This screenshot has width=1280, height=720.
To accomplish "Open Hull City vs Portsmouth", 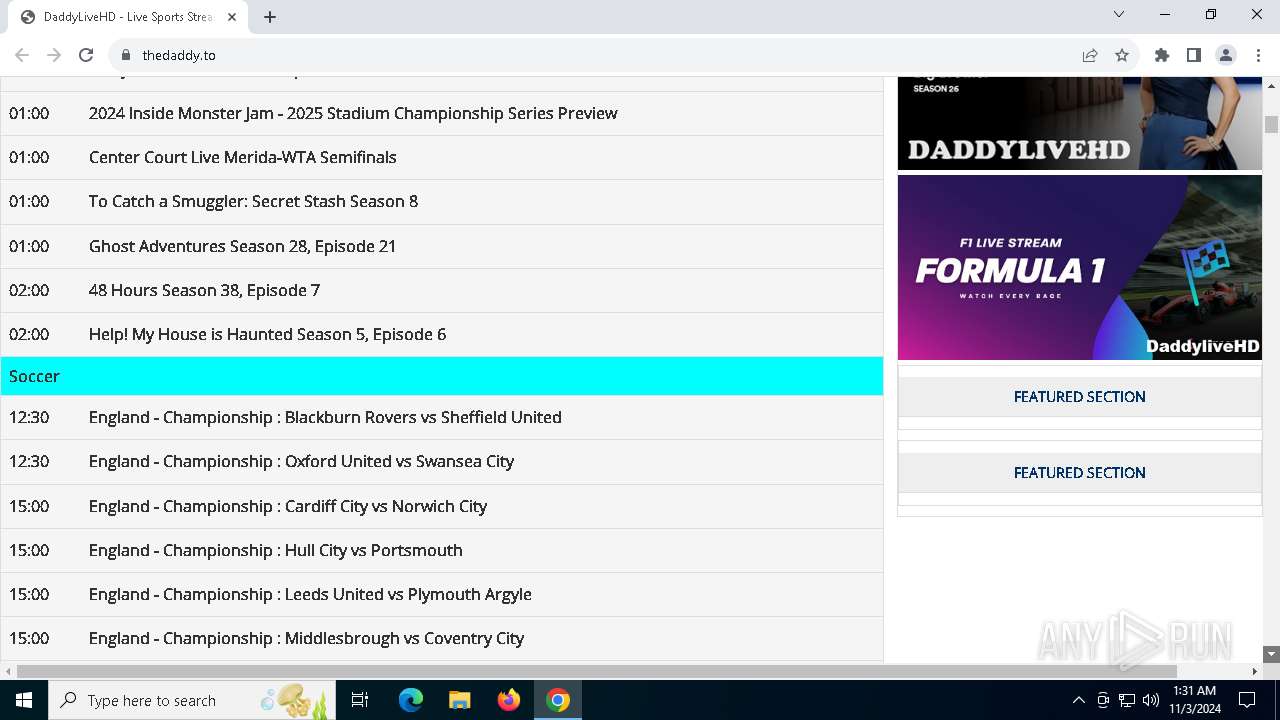I will pos(275,550).
